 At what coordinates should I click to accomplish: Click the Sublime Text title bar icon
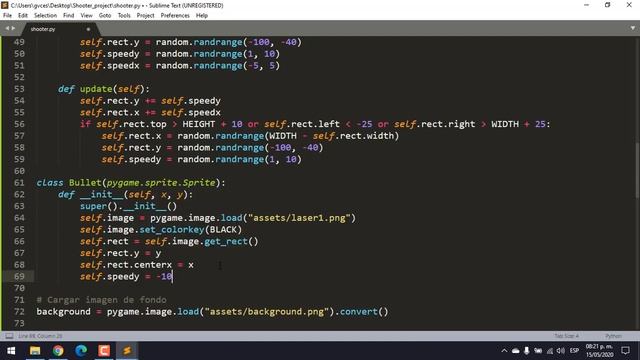click(4, 5)
